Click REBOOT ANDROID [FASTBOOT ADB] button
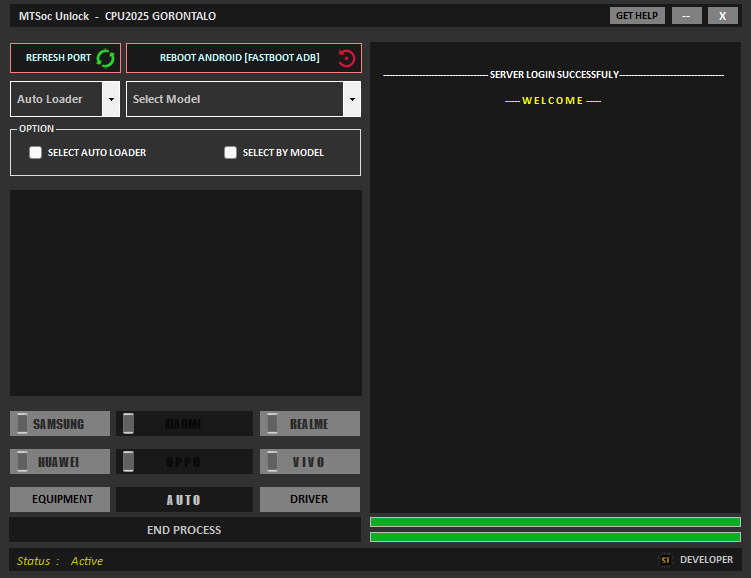Image resolution: width=751 pixels, height=578 pixels. 244,58
